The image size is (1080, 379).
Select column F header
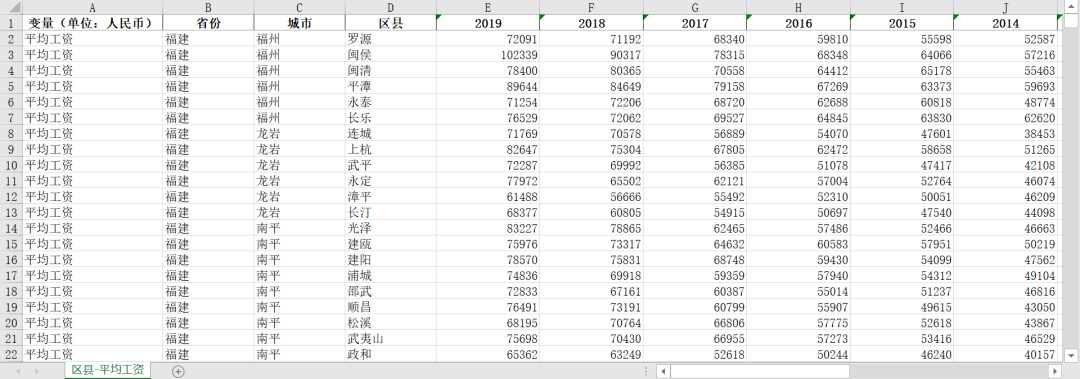592,8
